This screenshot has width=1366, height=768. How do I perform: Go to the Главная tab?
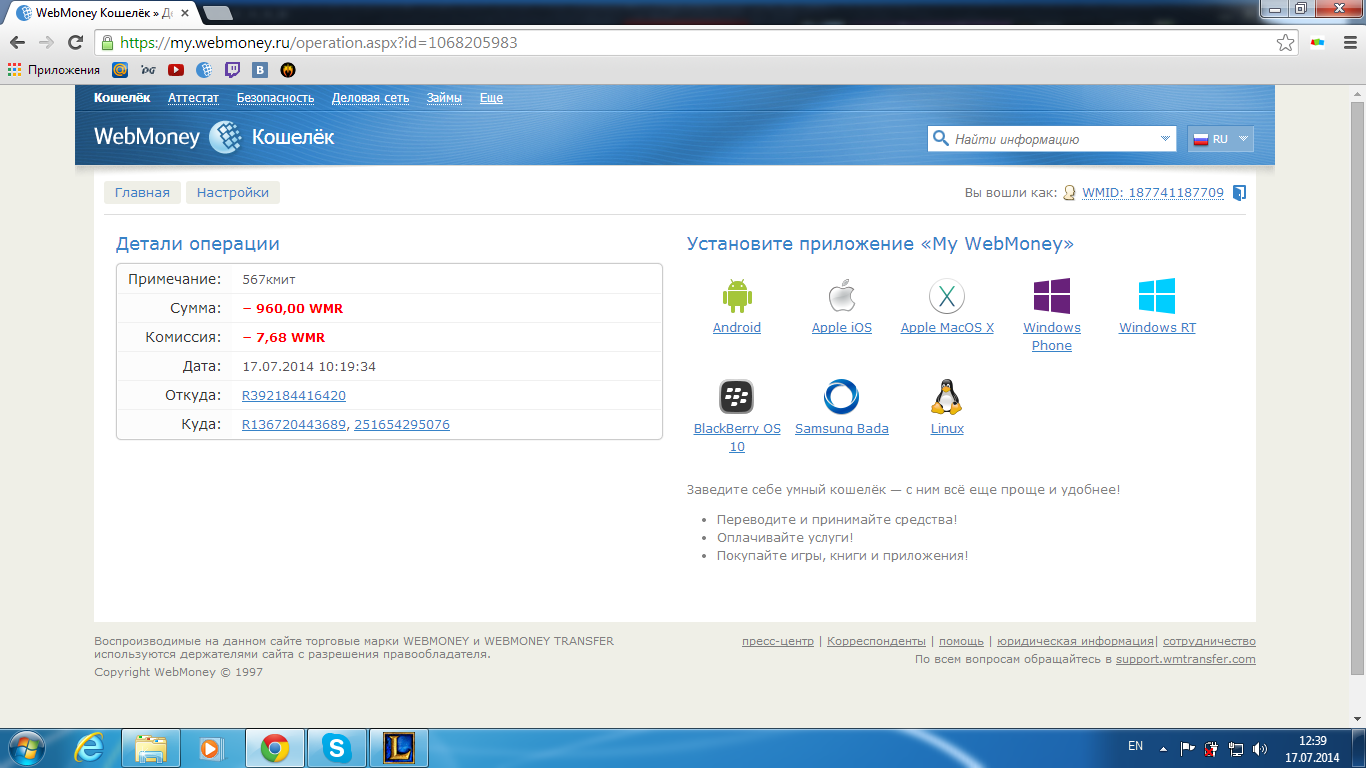142,193
